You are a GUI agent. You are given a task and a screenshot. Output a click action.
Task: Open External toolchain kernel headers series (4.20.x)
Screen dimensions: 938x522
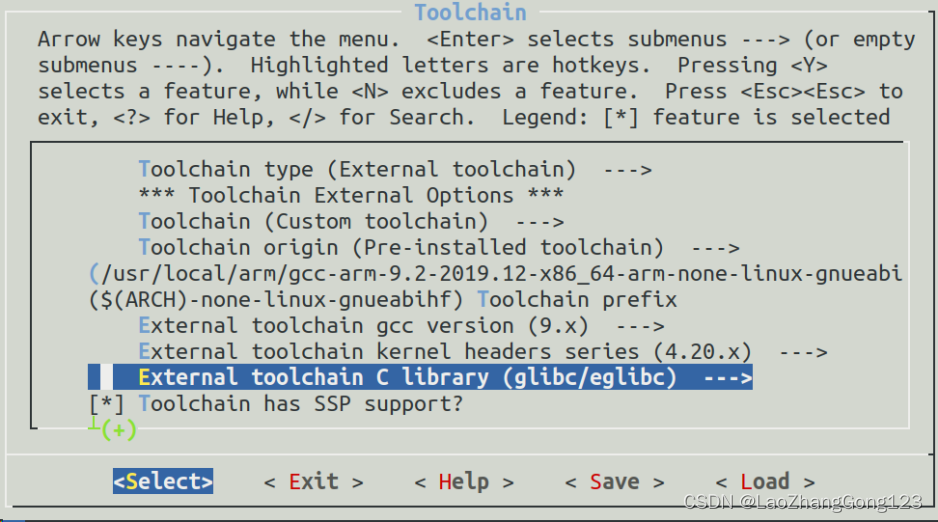tap(483, 352)
